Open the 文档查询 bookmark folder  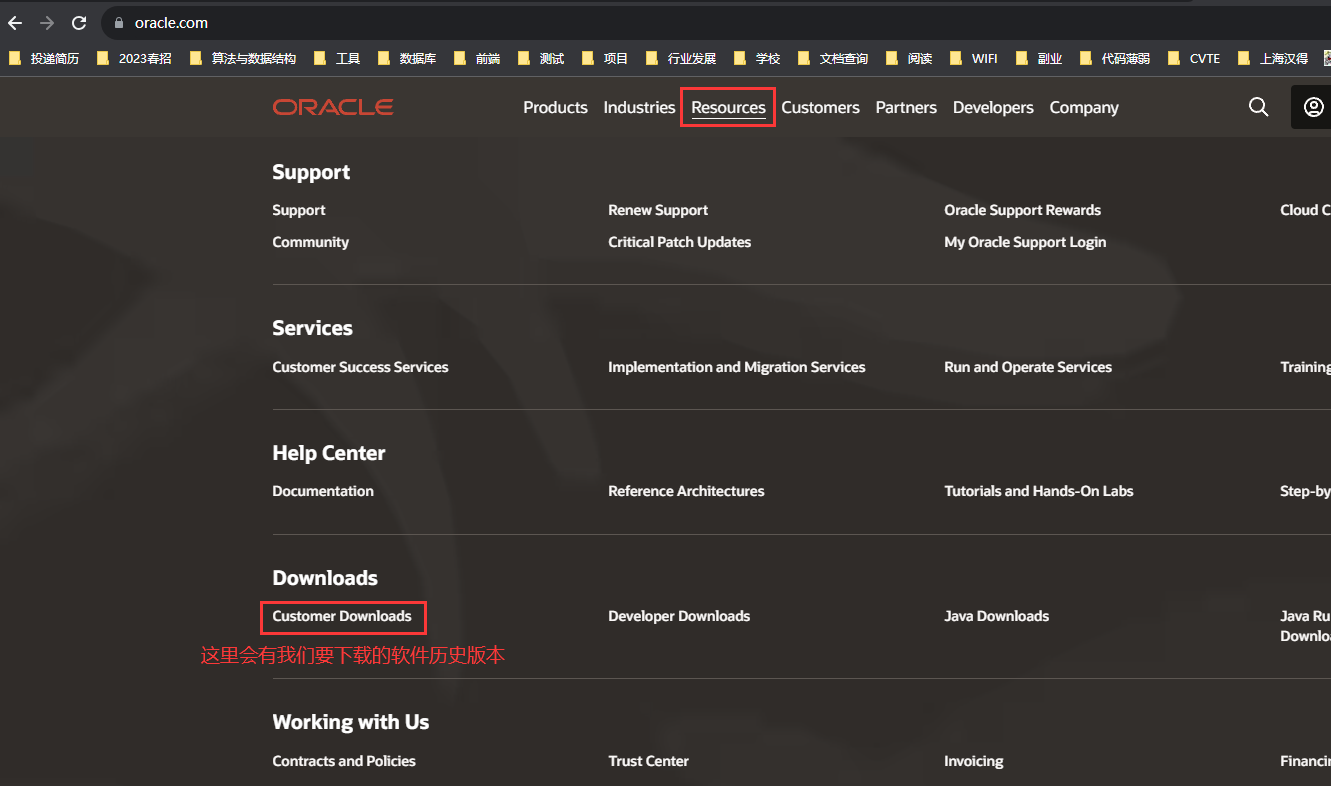click(x=833, y=58)
